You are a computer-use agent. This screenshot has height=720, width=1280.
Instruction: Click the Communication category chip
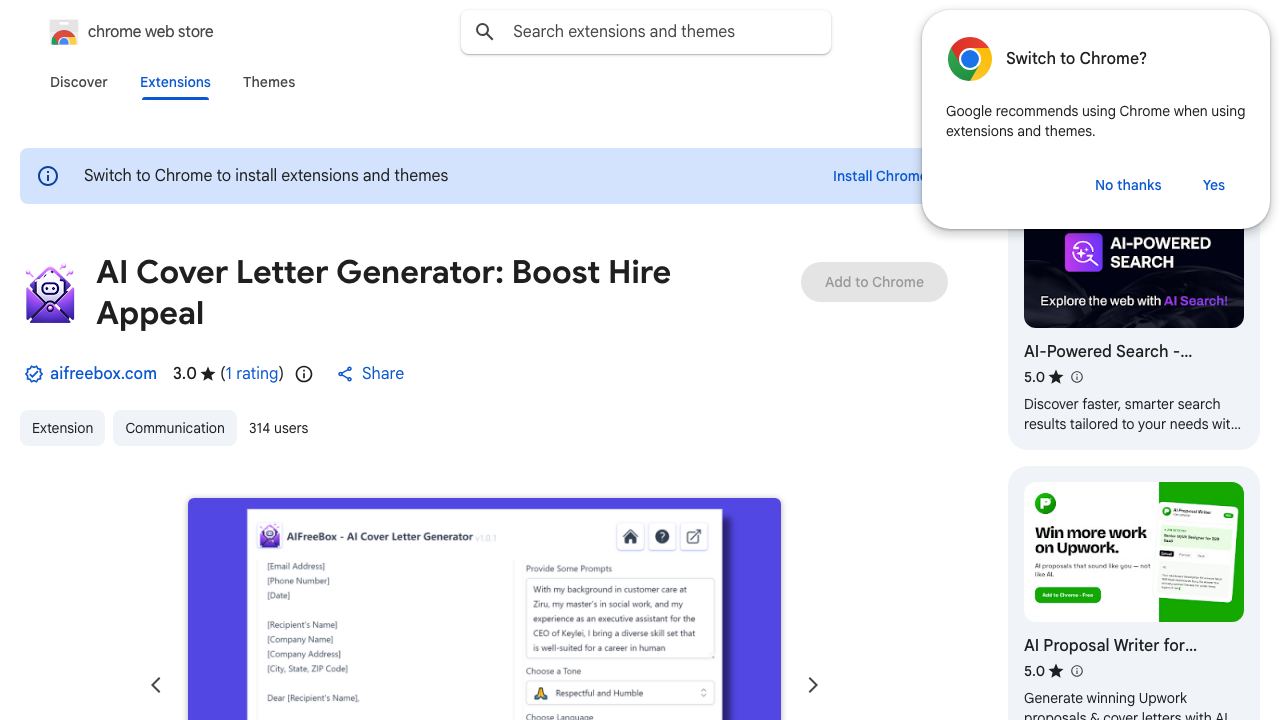coord(175,428)
